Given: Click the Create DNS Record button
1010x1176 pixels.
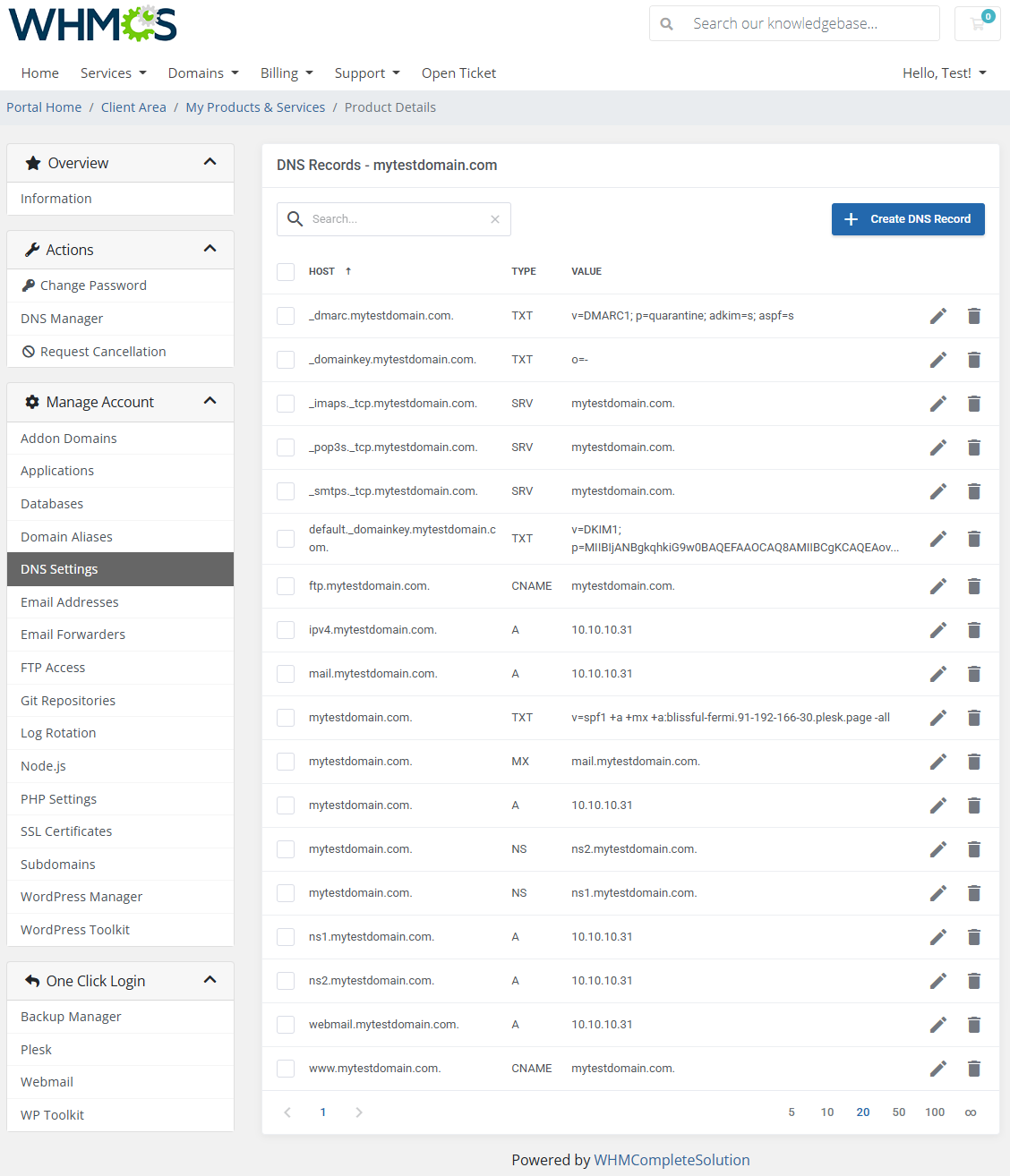Looking at the screenshot, I should point(907,218).
